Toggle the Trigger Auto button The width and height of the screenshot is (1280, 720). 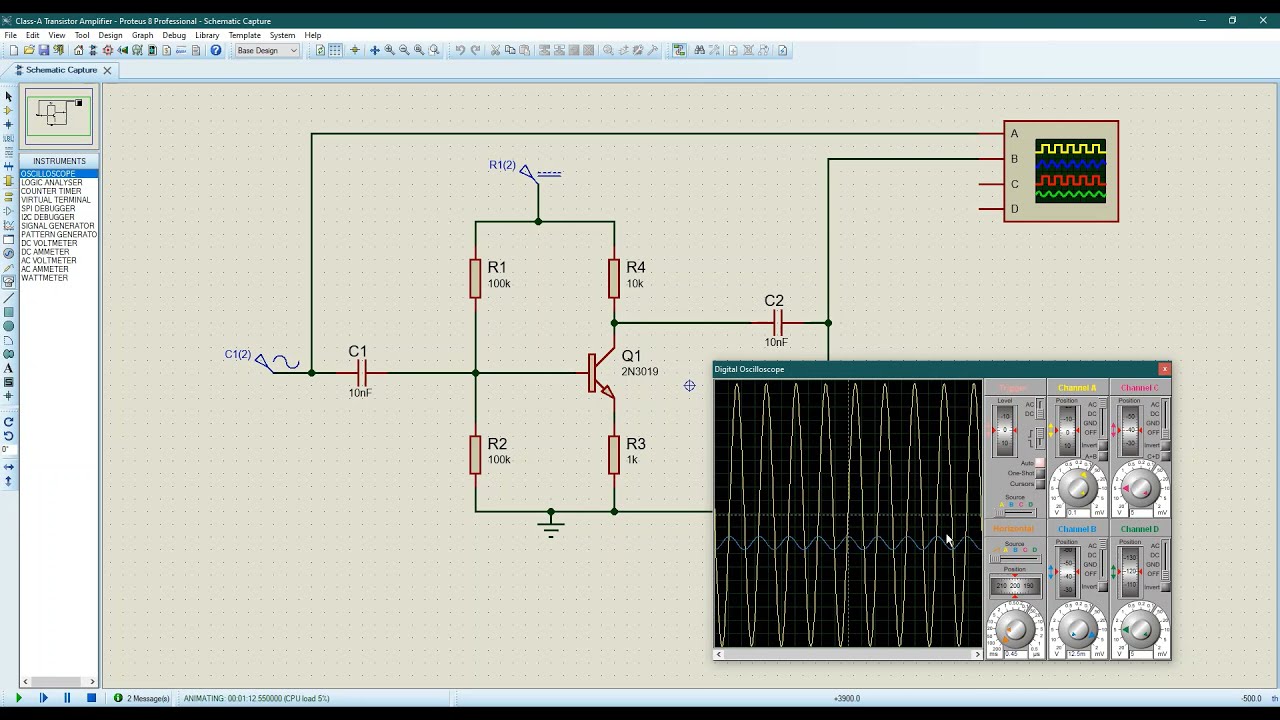tap(1040, 462)
